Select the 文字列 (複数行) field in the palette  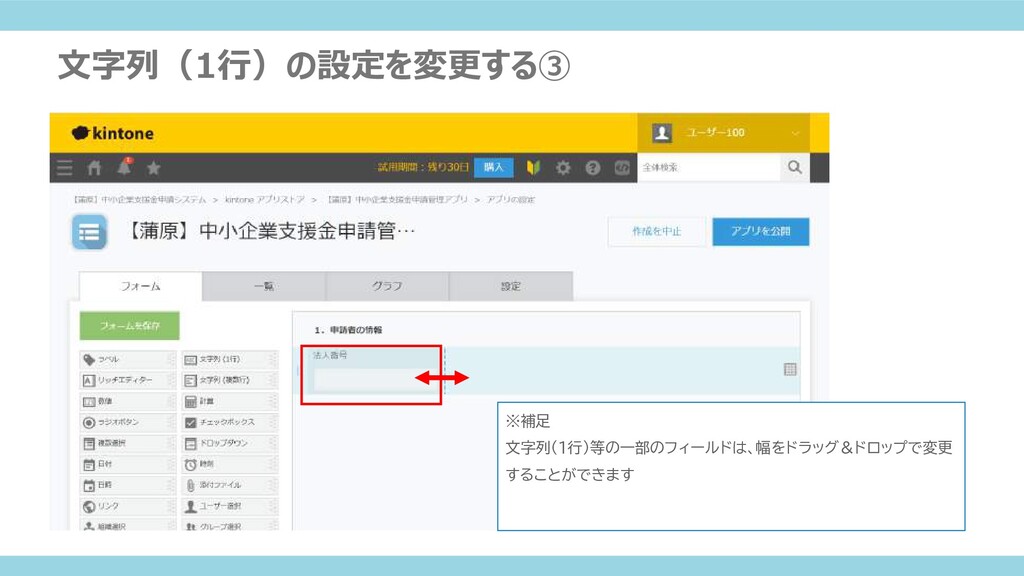click(229, 380)
